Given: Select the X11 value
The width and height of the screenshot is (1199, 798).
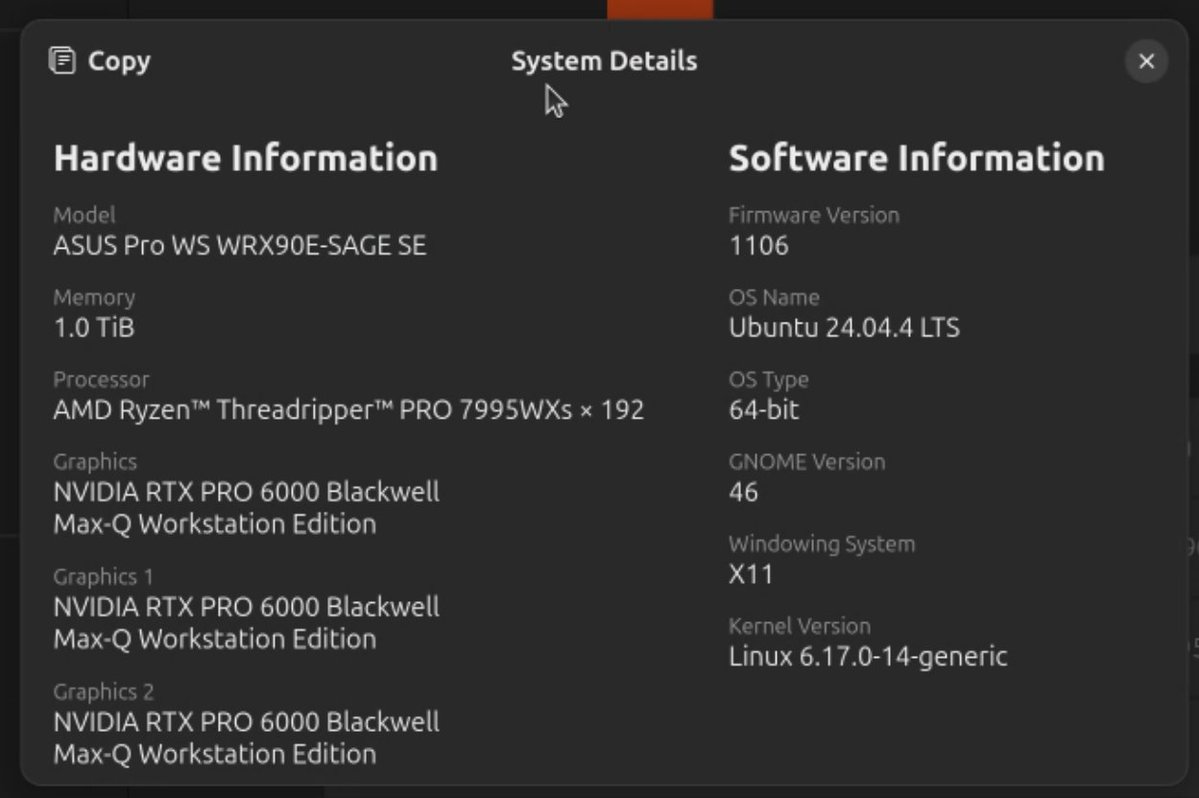Looking at the screenshot, I should pos(751,574).
